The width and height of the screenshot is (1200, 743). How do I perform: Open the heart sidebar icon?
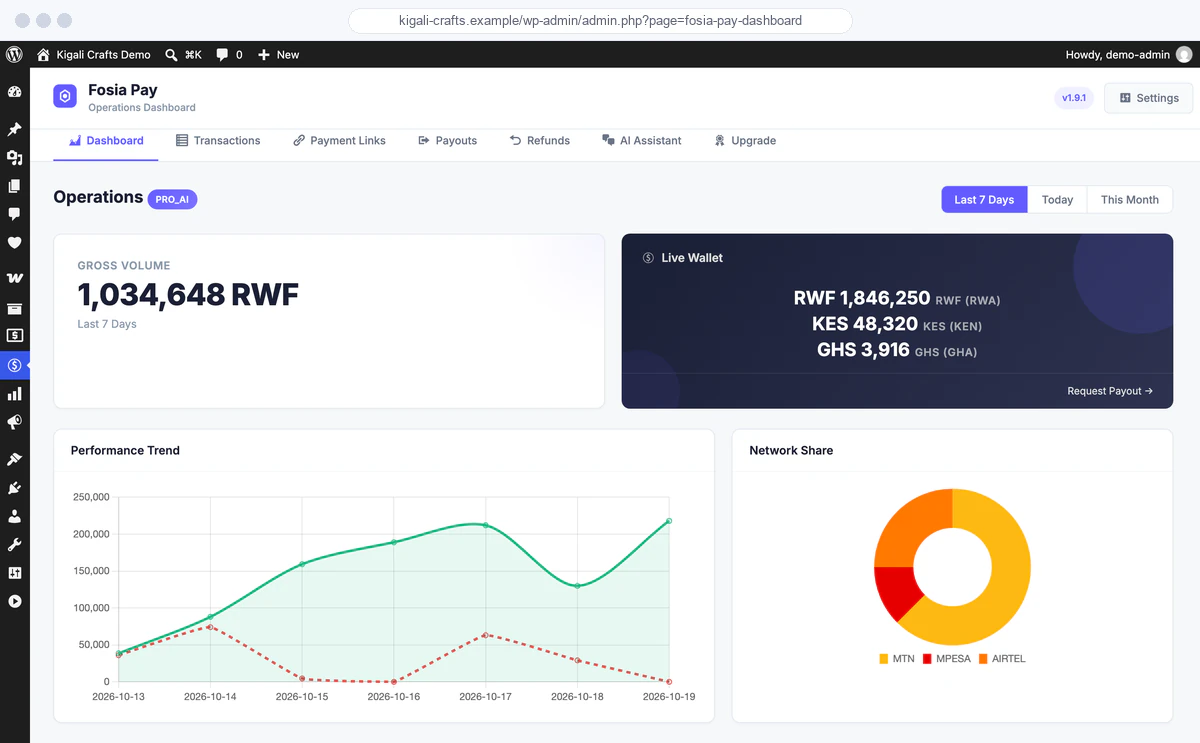click(x=14, y=242)
